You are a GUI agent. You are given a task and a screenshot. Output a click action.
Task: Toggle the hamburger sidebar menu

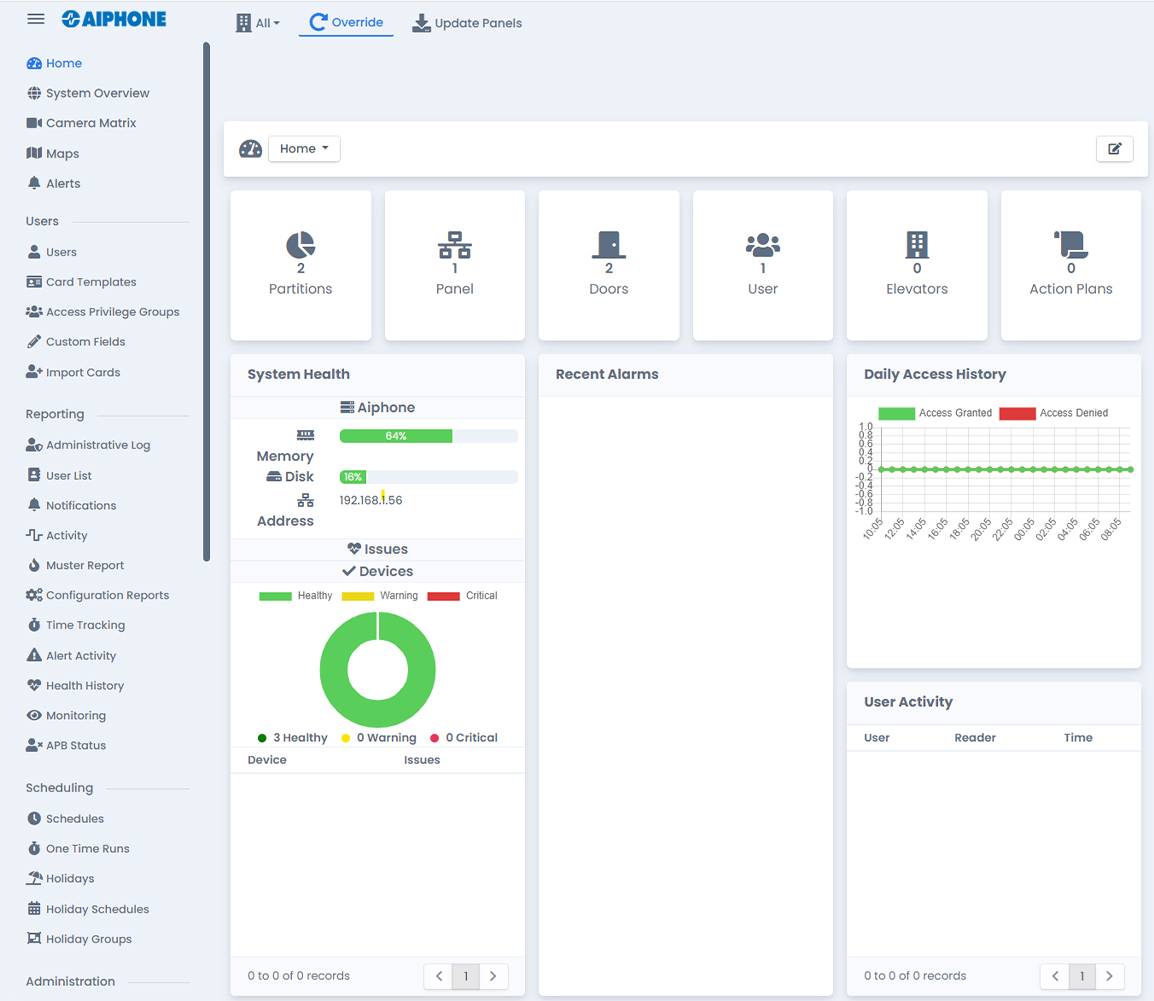[35, 18]
